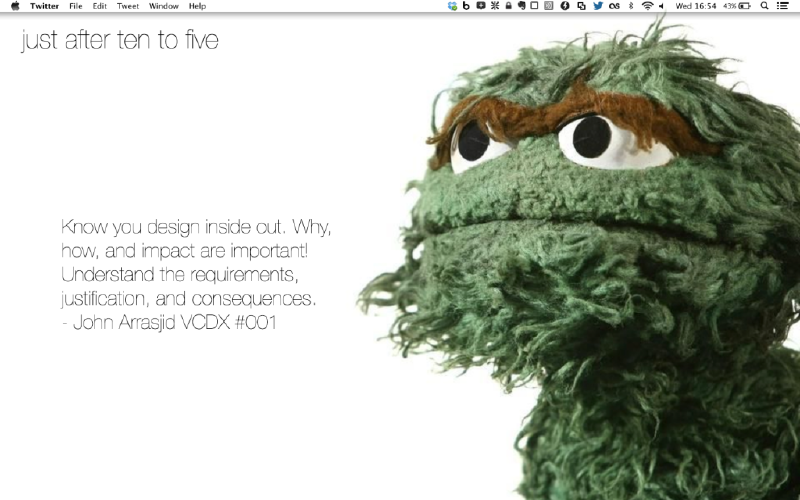Open the volume speaker menu

coord(662,6)
